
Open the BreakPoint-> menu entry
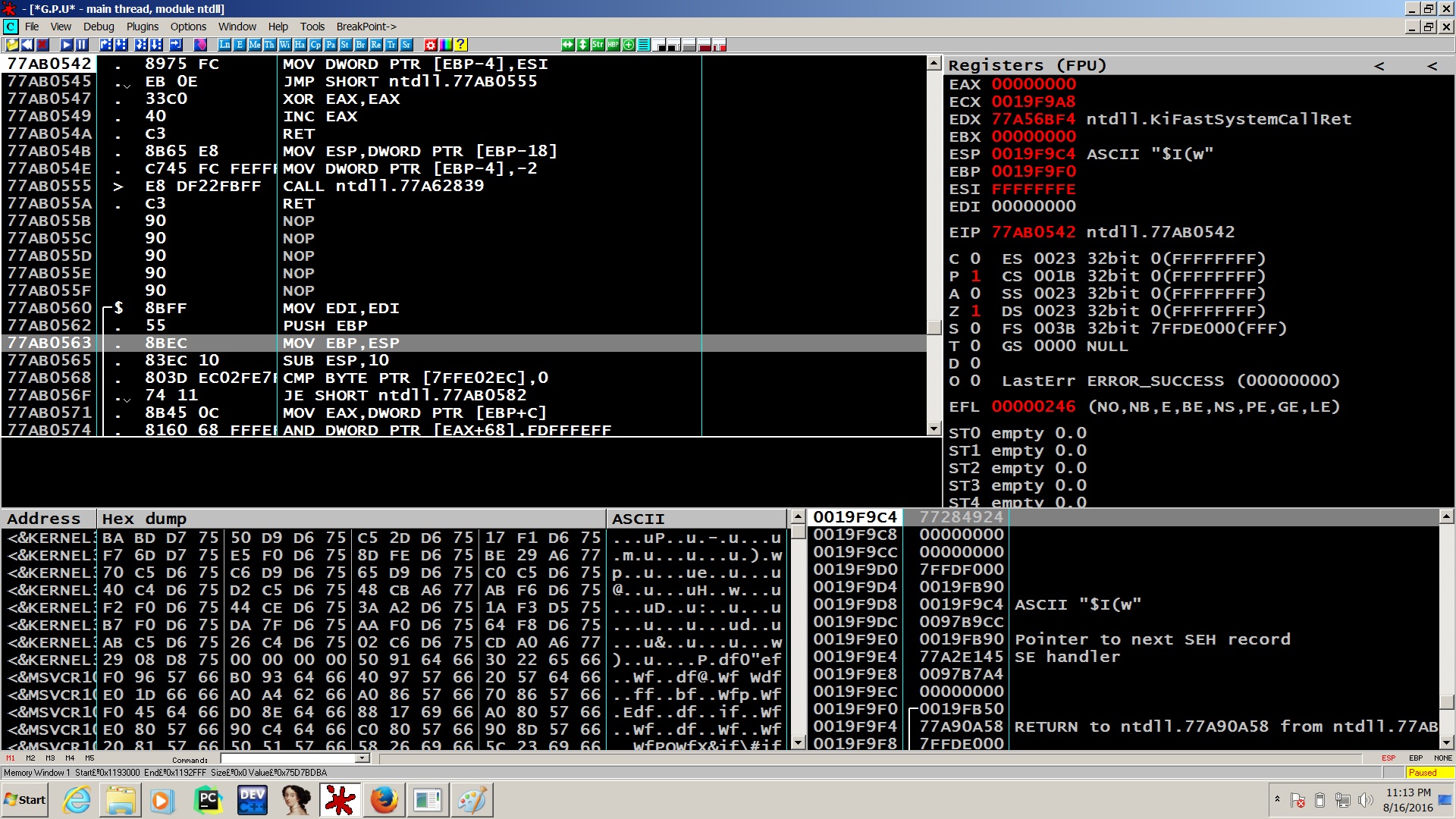(x=366, y=27)
